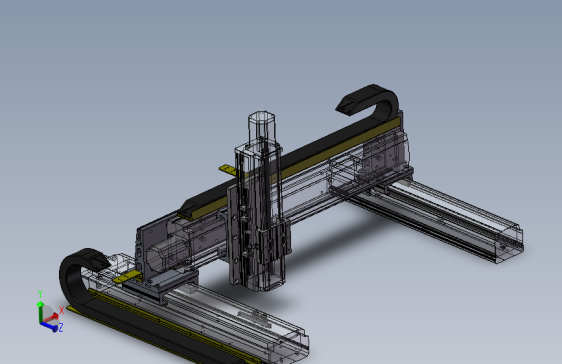Select the yellow bracket tab near the lower cable chain
The width and height of the screenshot is (562, 364).
coord(127,277)
